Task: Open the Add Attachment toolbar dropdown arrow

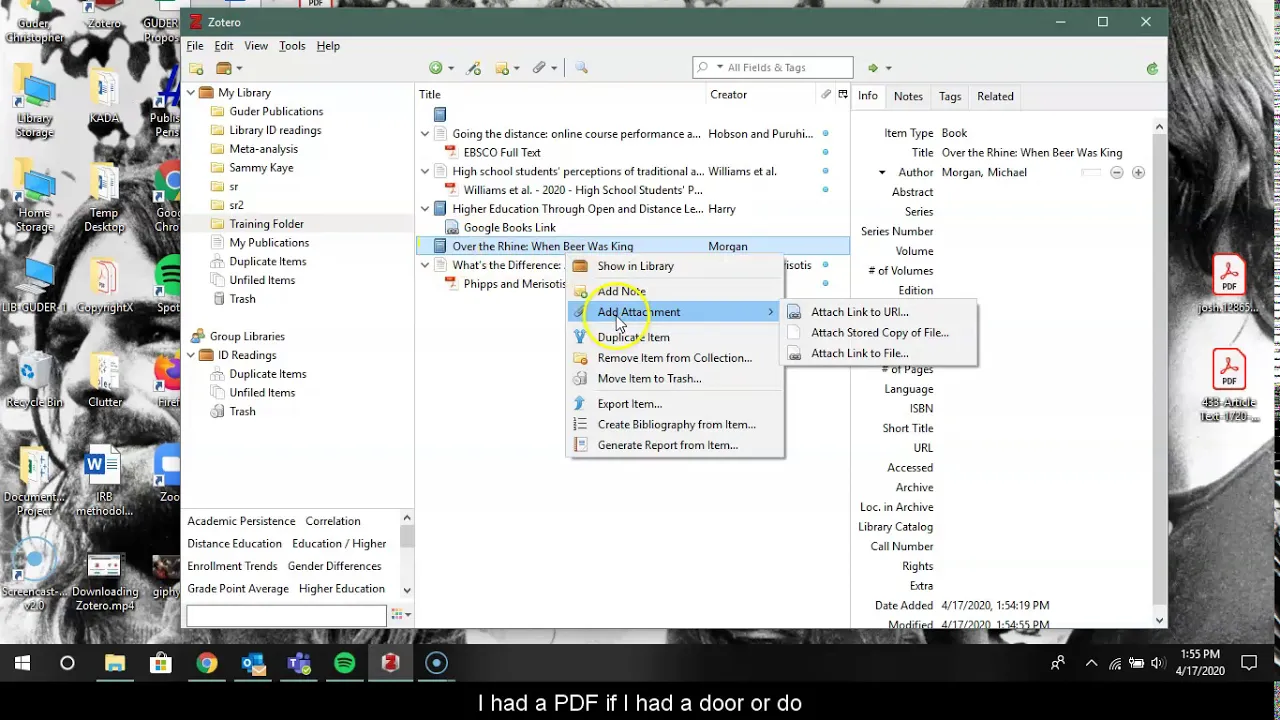Action: click(x=554, y=68)
